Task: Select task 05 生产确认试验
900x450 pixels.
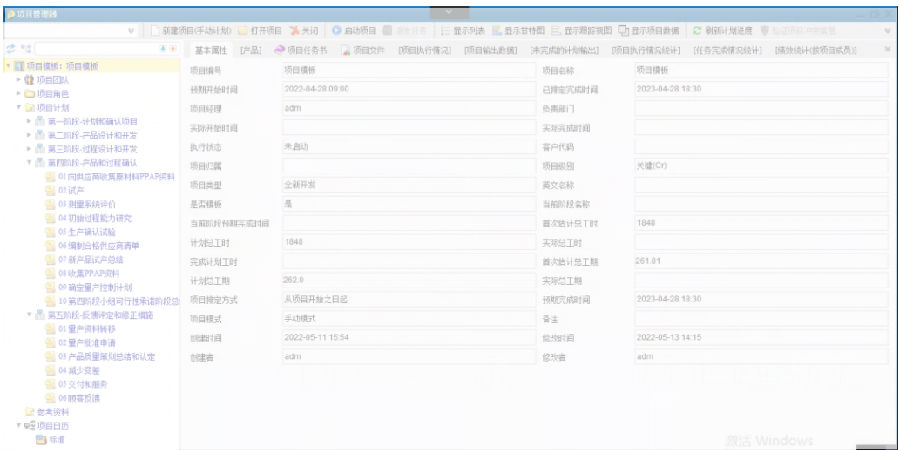Action: point(87,232)
